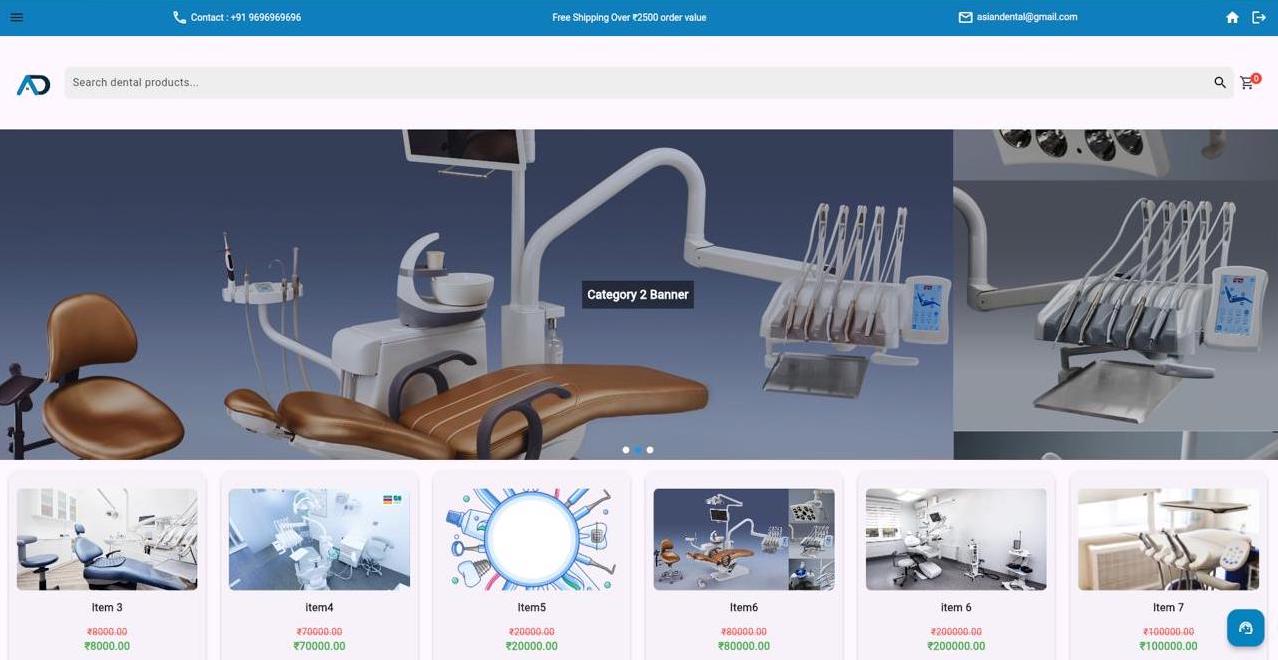Select the first carousel indicator dot
Image resolution: width=1278 pixels, height=660 pixels.
[626, 449]
